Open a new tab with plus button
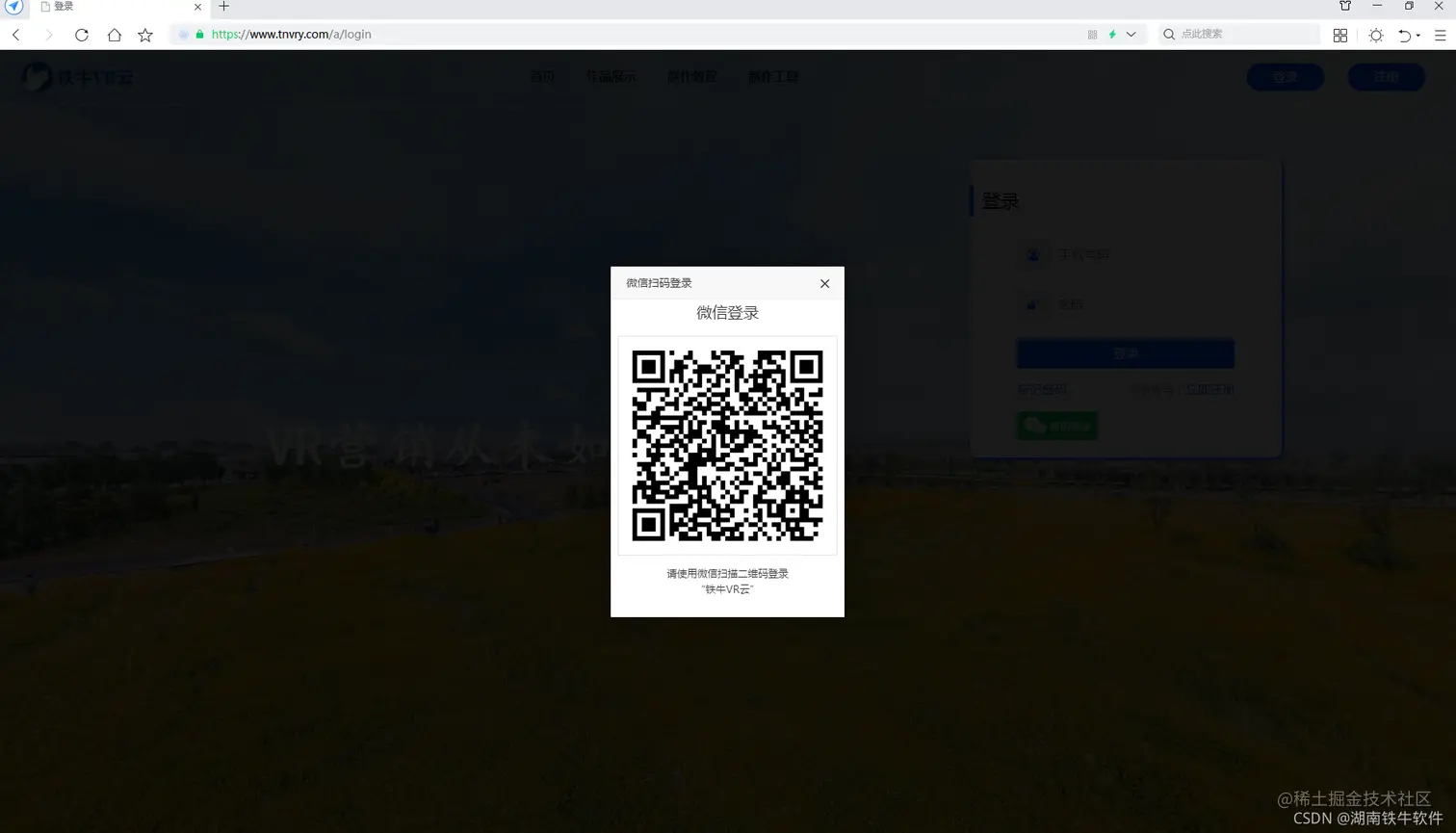 [223, 6]
